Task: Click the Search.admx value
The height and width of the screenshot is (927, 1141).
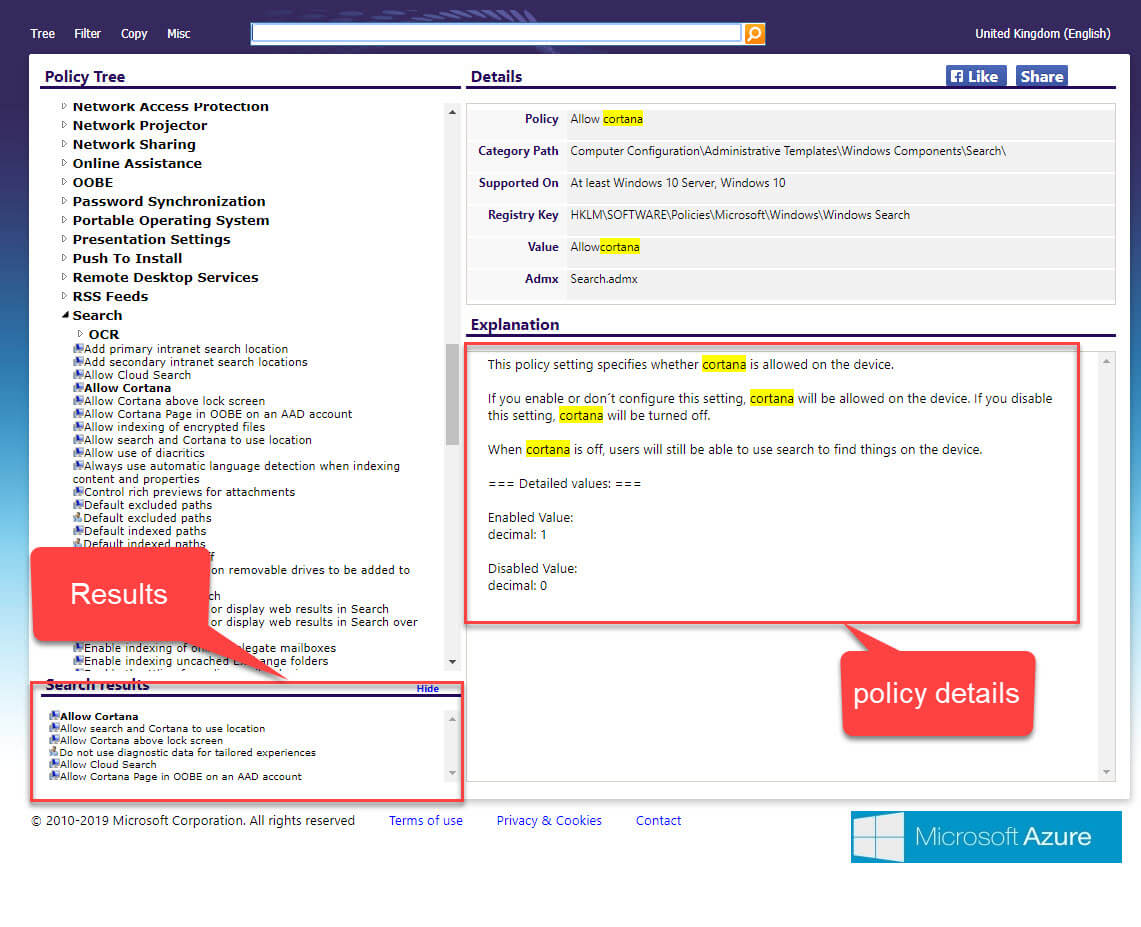Action: point(604,279)
